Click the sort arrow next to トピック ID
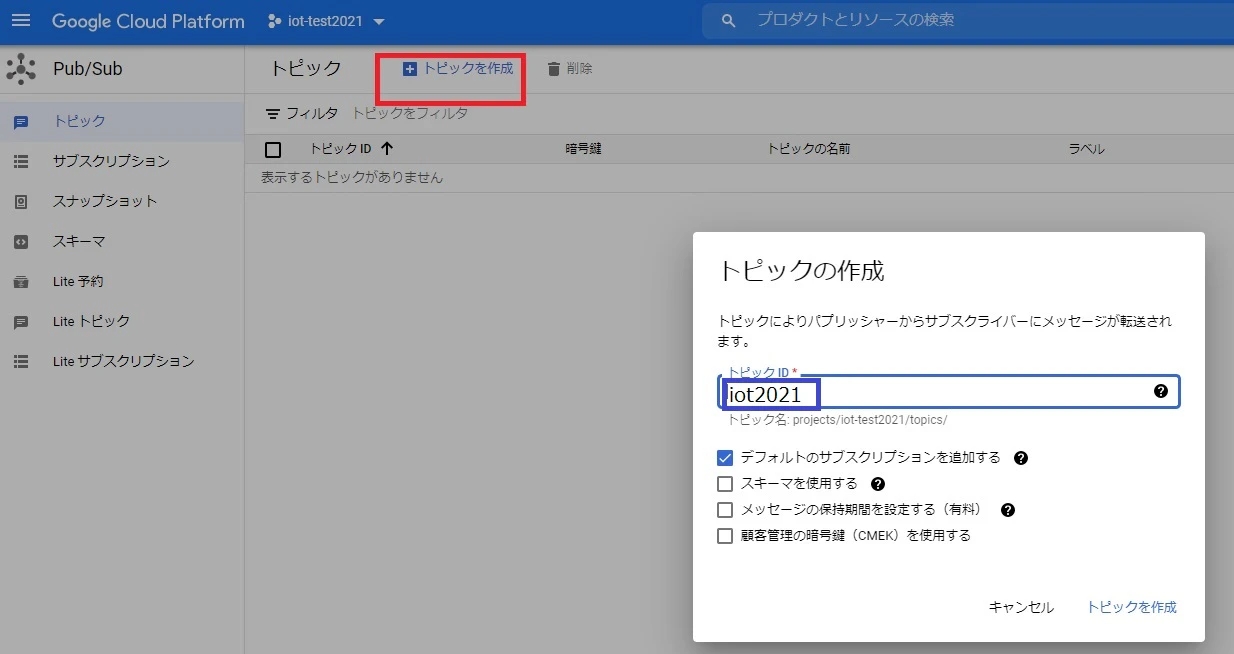The width and height of the screenshot is (1234, 654). coord(387,149)
